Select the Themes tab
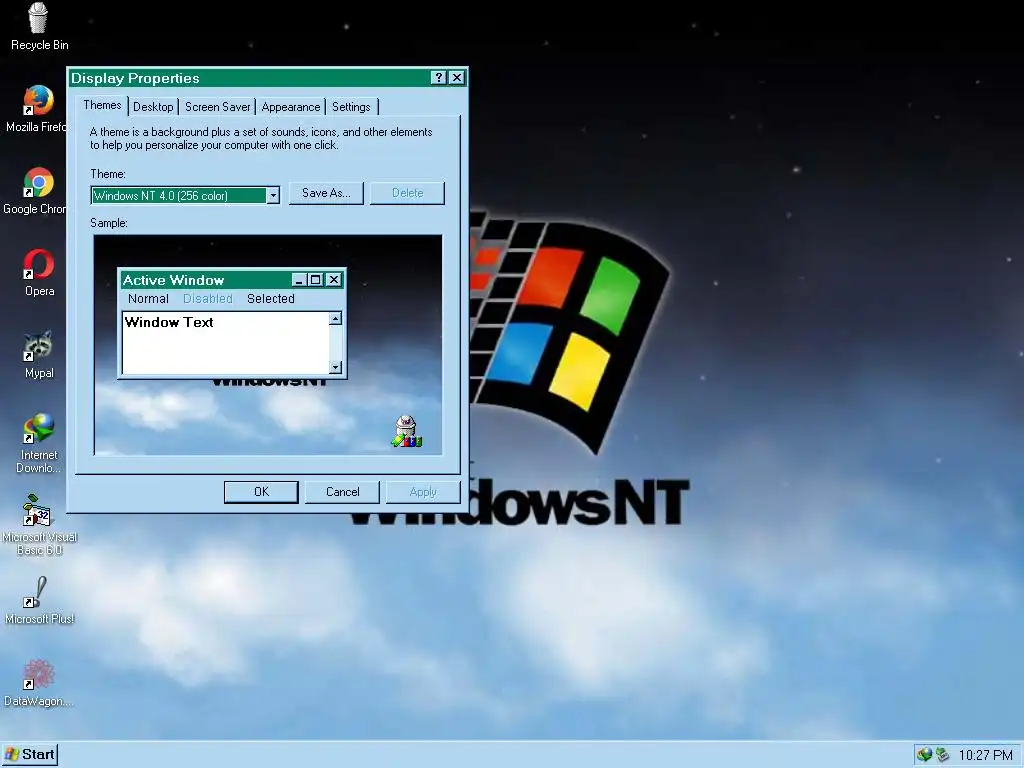The width and height of the screenshot is (1024, 768). coord(102,105)
